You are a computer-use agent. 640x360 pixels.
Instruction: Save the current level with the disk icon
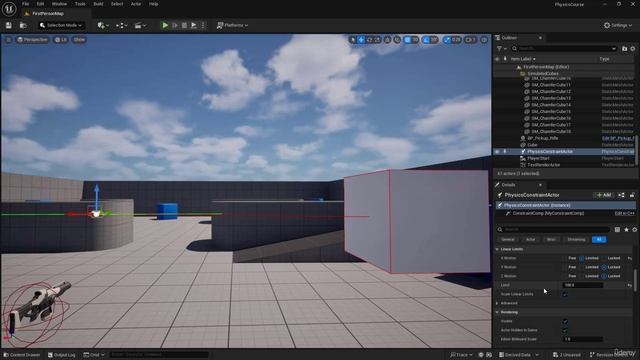(9, 25)
